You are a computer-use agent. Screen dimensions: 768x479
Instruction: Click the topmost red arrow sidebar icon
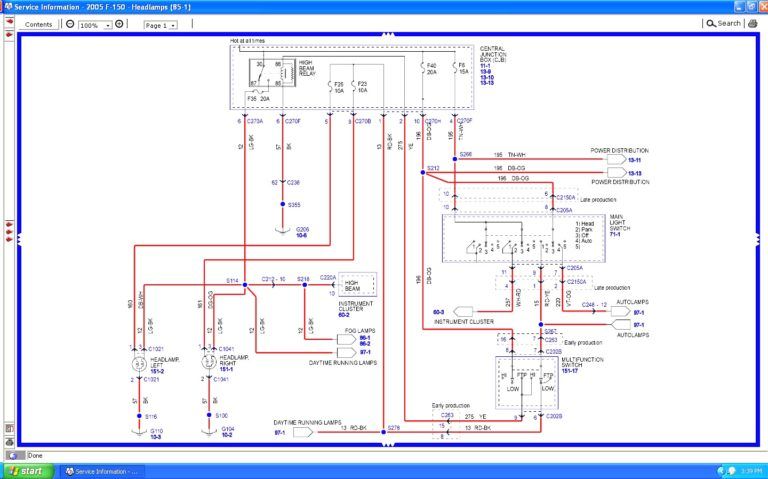9,22
